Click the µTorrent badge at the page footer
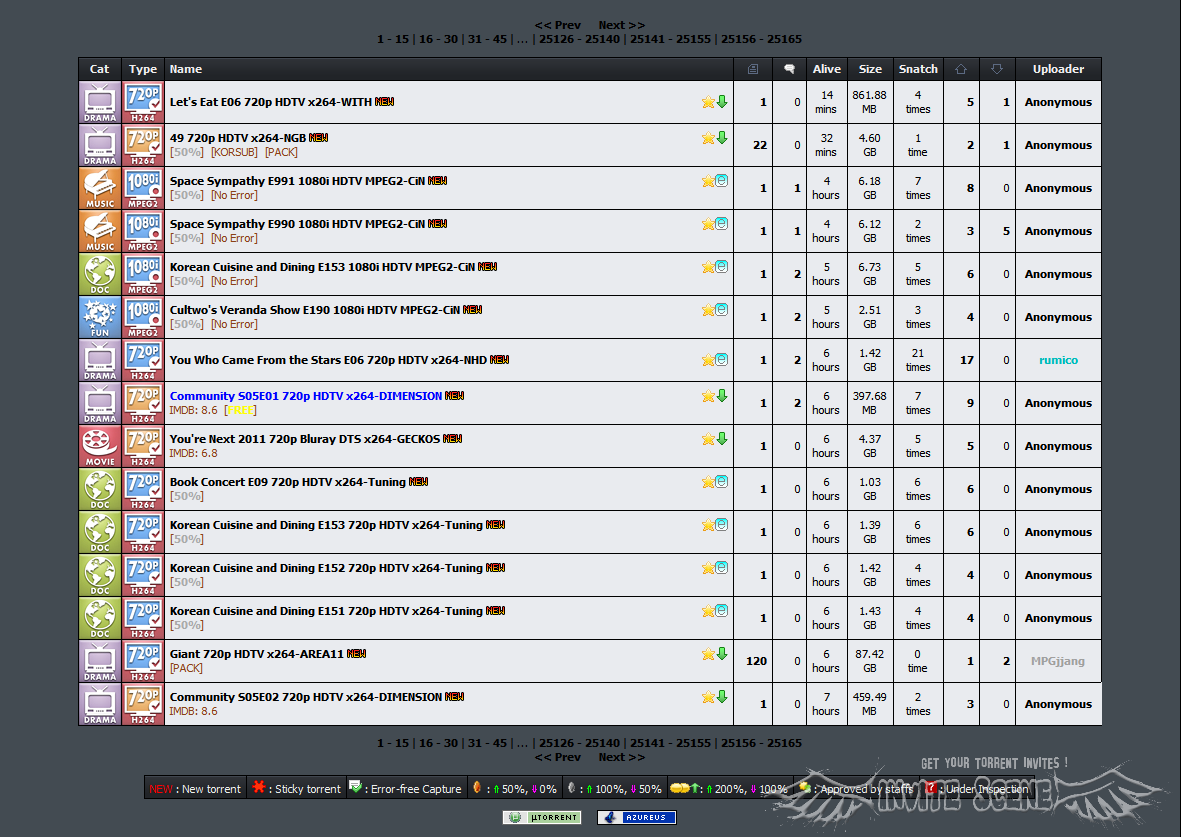The height and width of the screenshot is (837, 1181). 541,817
